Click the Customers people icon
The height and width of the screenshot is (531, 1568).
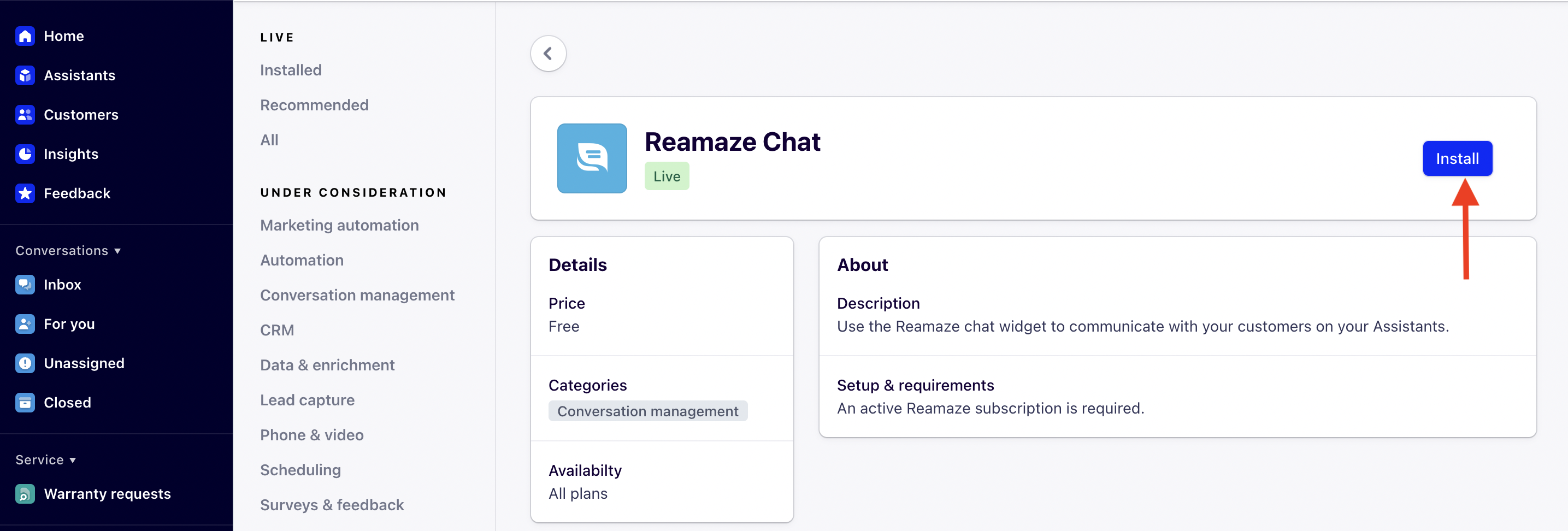pyautogui.click(x=25, y=115)
